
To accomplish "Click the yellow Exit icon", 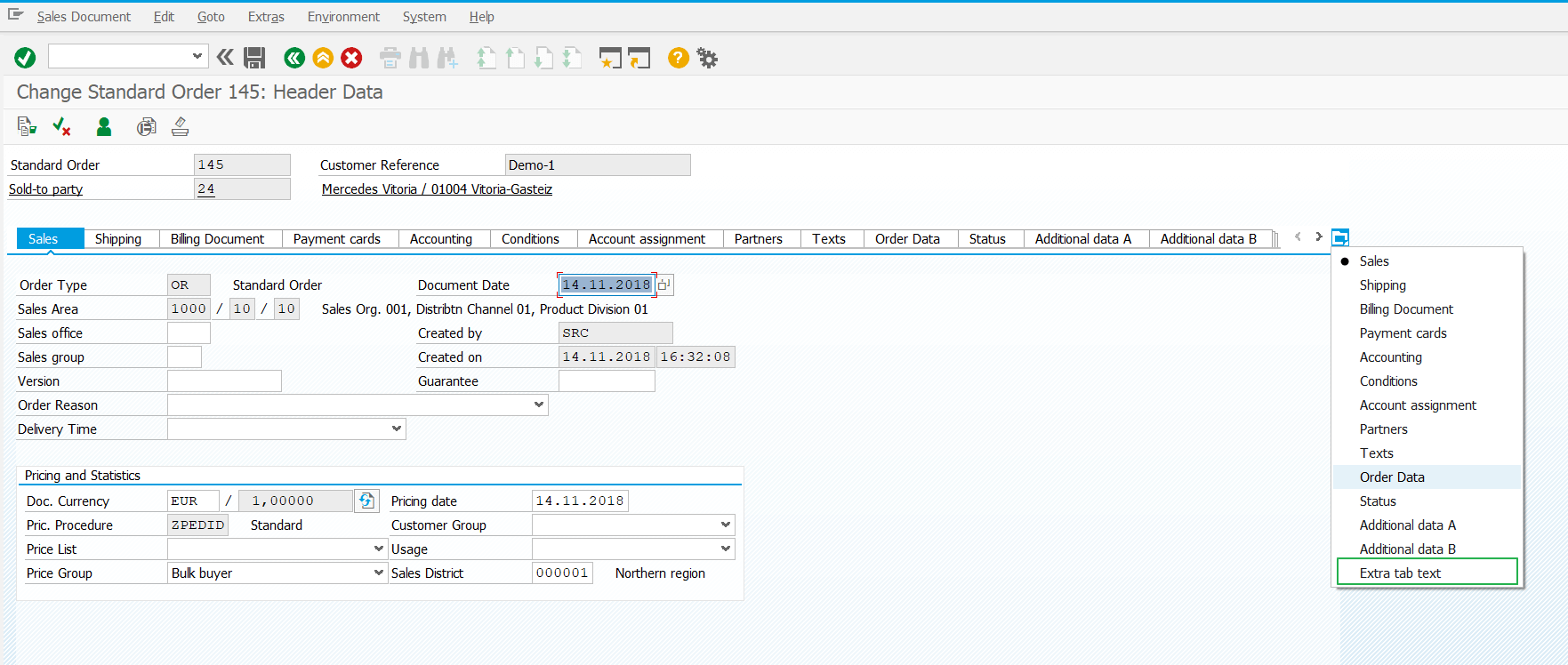I will click(323, 58).
